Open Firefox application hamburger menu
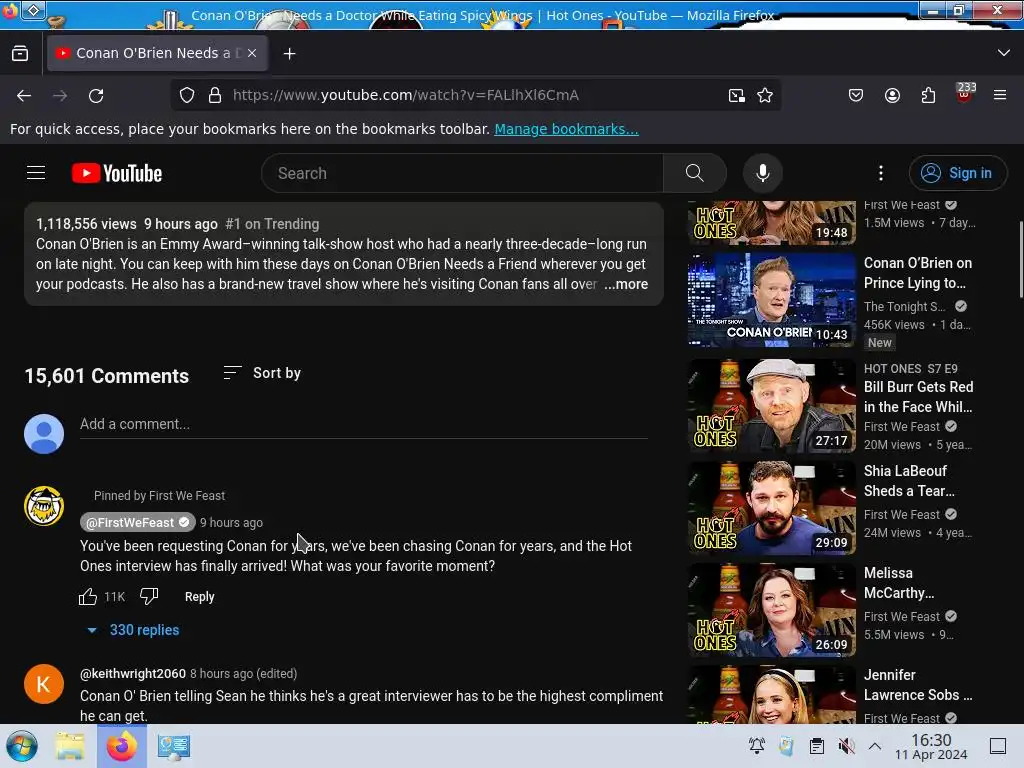Screen dimensions: 1024x768 click(x=1000, y=95)
